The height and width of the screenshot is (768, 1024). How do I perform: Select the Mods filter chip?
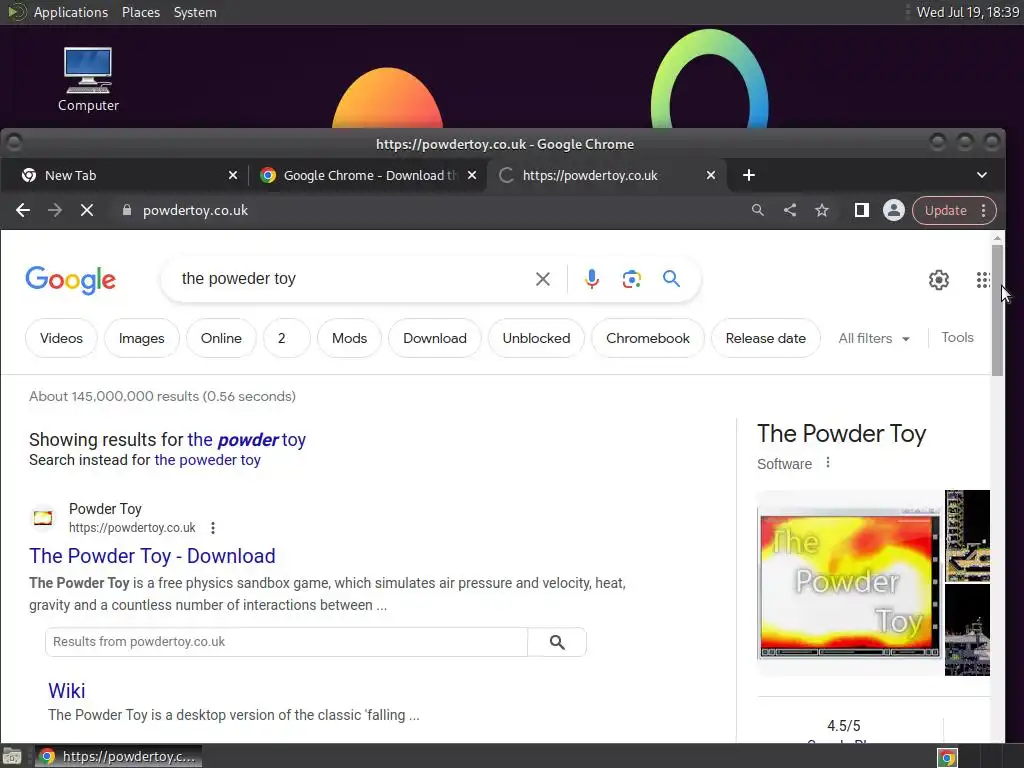(x=349, y=338)
